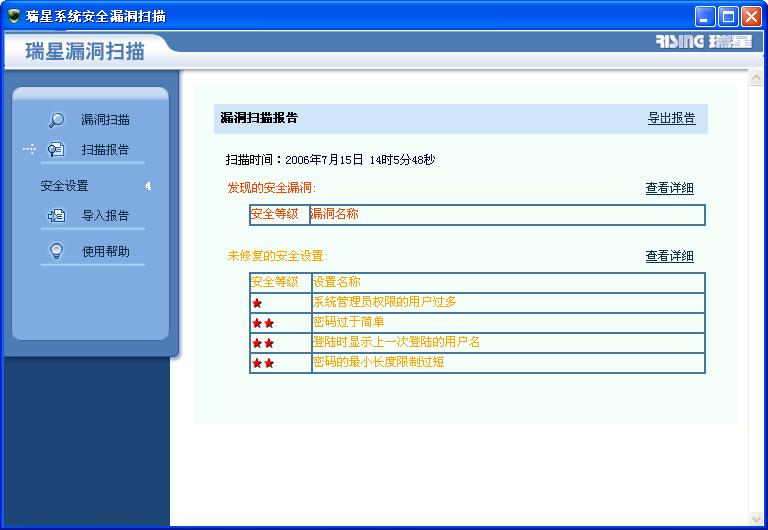Click the report icon beside 扫描报告
The width and height of the screenshot is (768, 530).
point(56,149)
